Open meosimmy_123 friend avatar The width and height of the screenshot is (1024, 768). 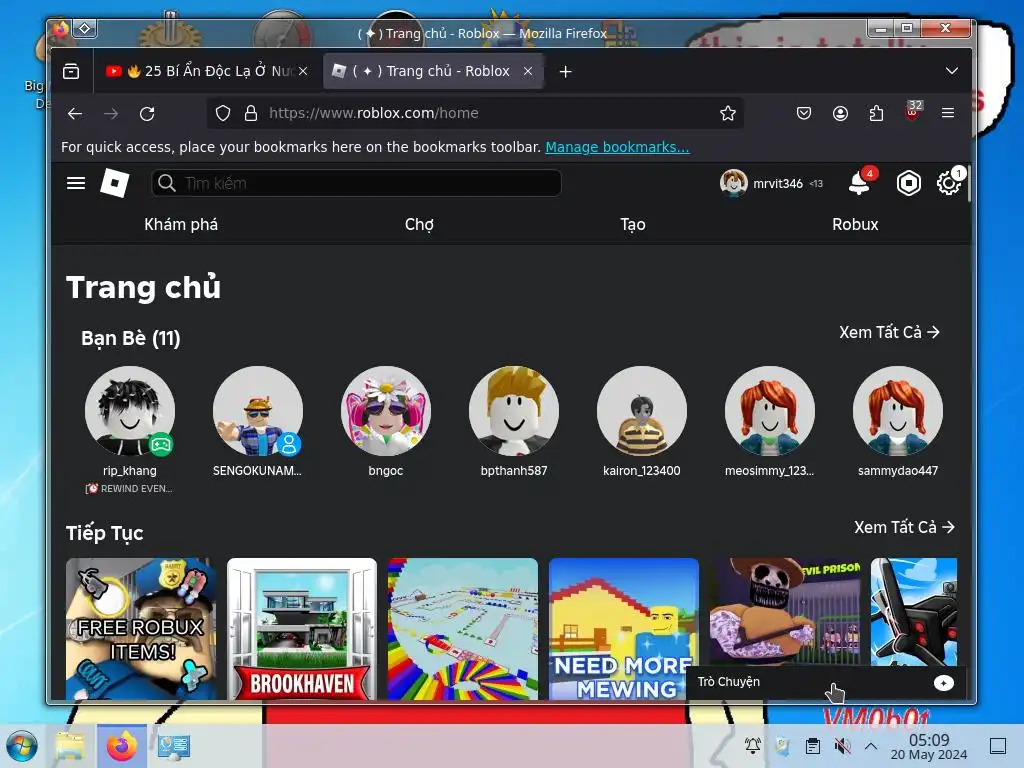point(770,411)
